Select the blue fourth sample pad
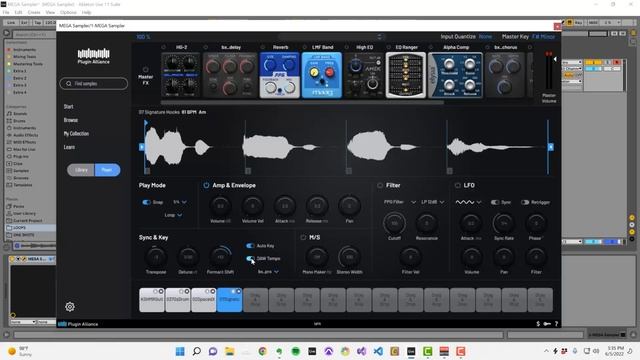 pos(229,300)
